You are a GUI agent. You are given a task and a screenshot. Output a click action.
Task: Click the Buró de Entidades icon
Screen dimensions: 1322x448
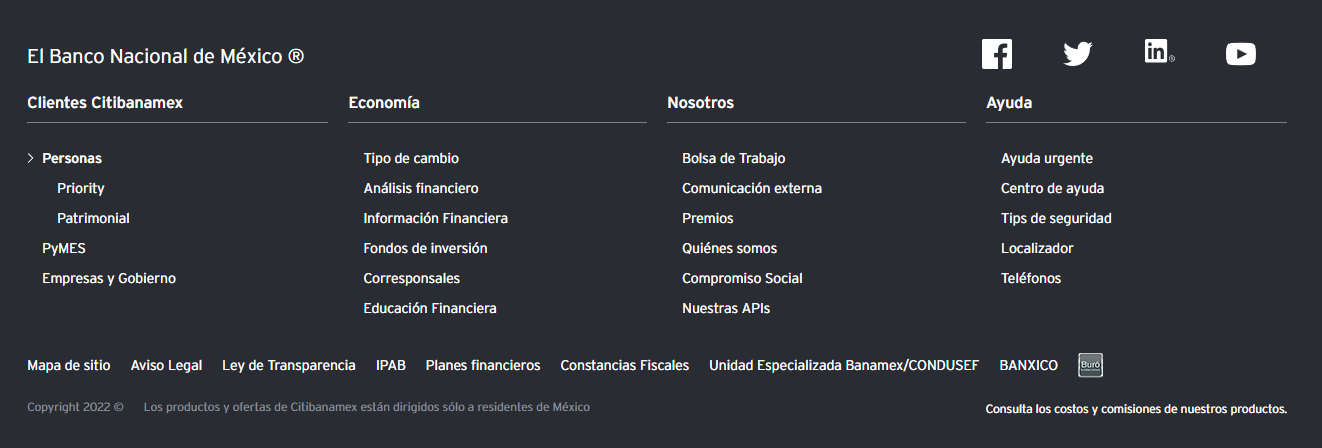(1090, 366)
